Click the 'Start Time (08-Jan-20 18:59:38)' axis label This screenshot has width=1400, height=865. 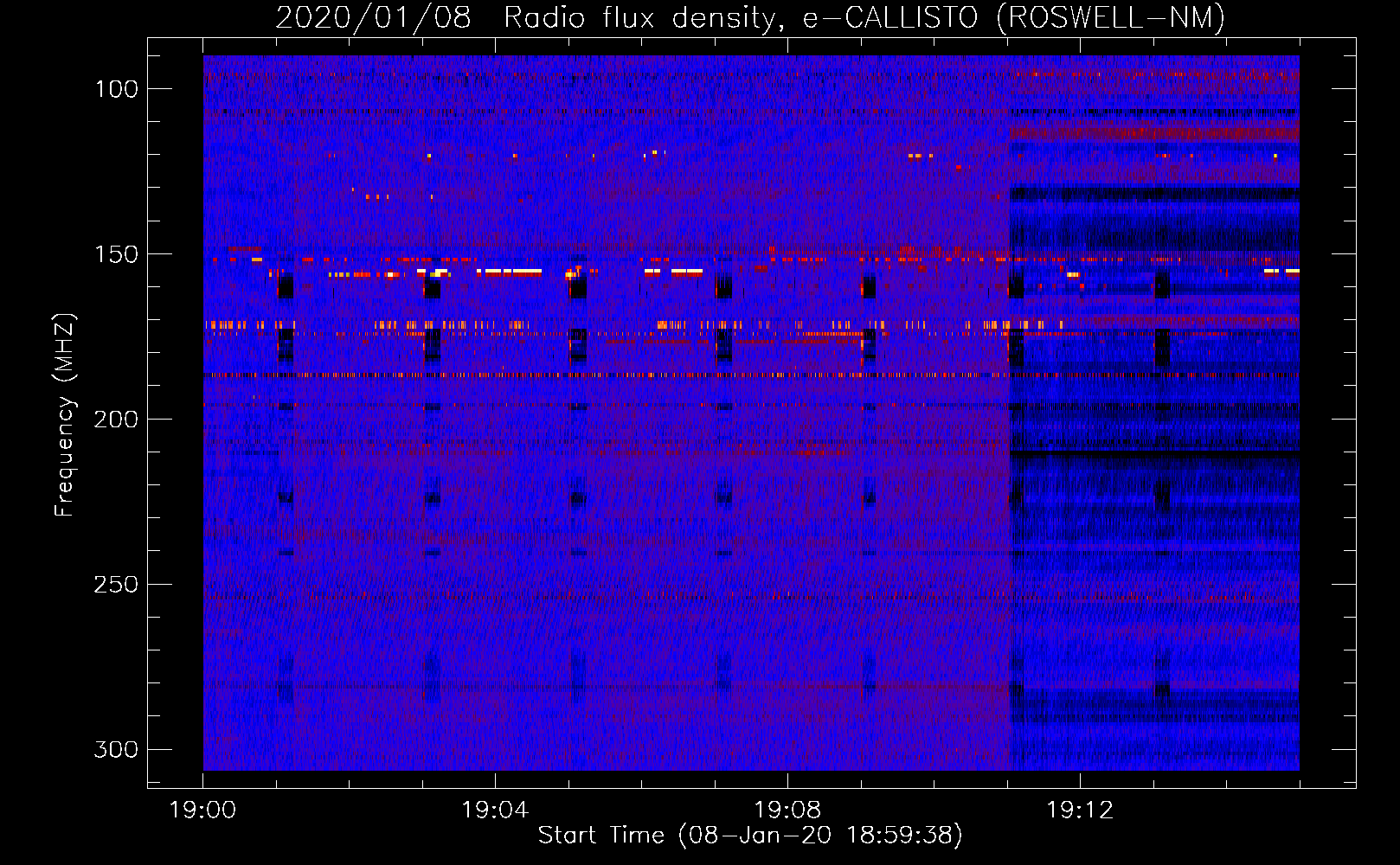[x=750, y=836]
